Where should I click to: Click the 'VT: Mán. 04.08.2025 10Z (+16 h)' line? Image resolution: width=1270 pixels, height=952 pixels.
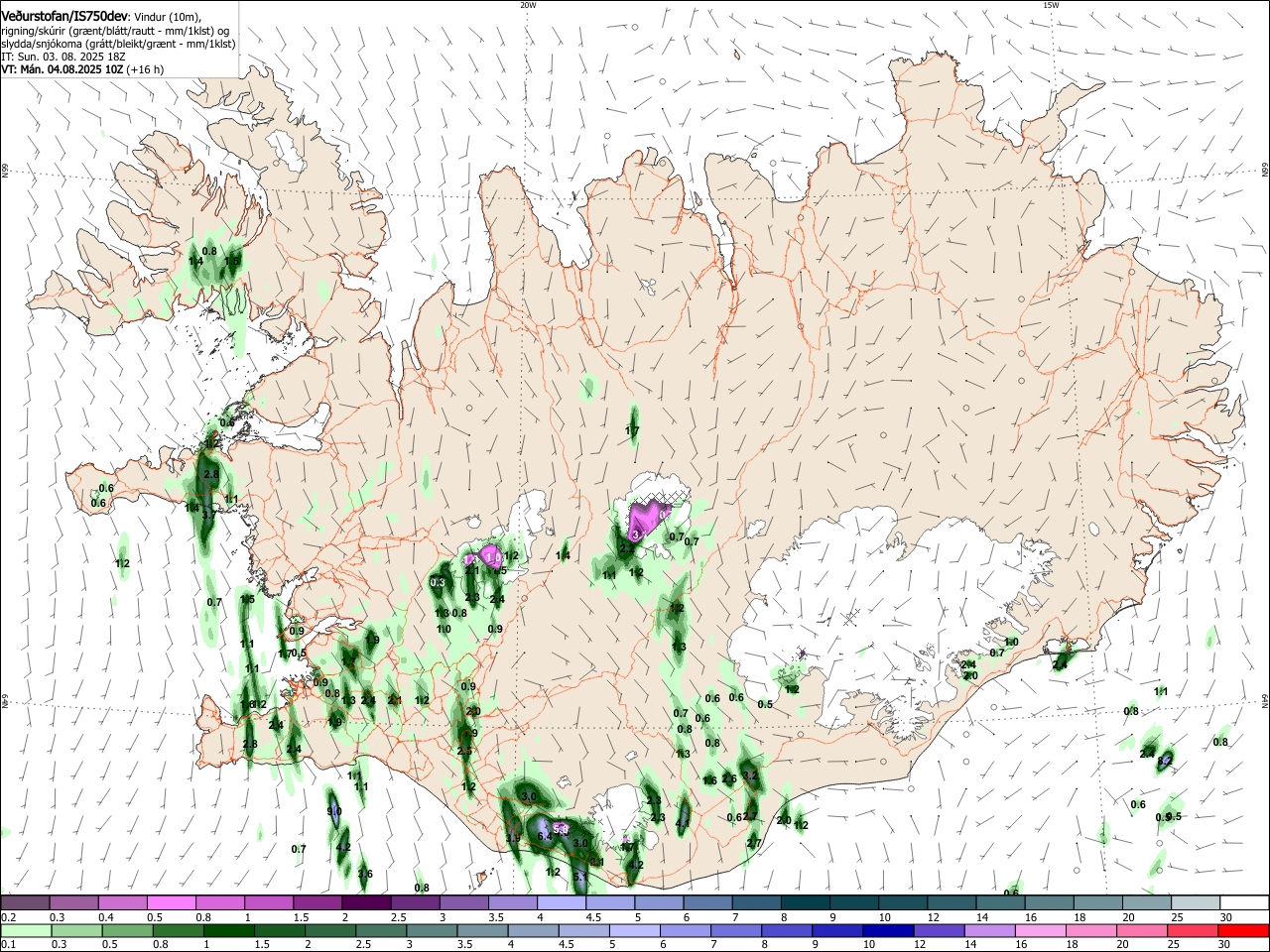pos(82,69)
